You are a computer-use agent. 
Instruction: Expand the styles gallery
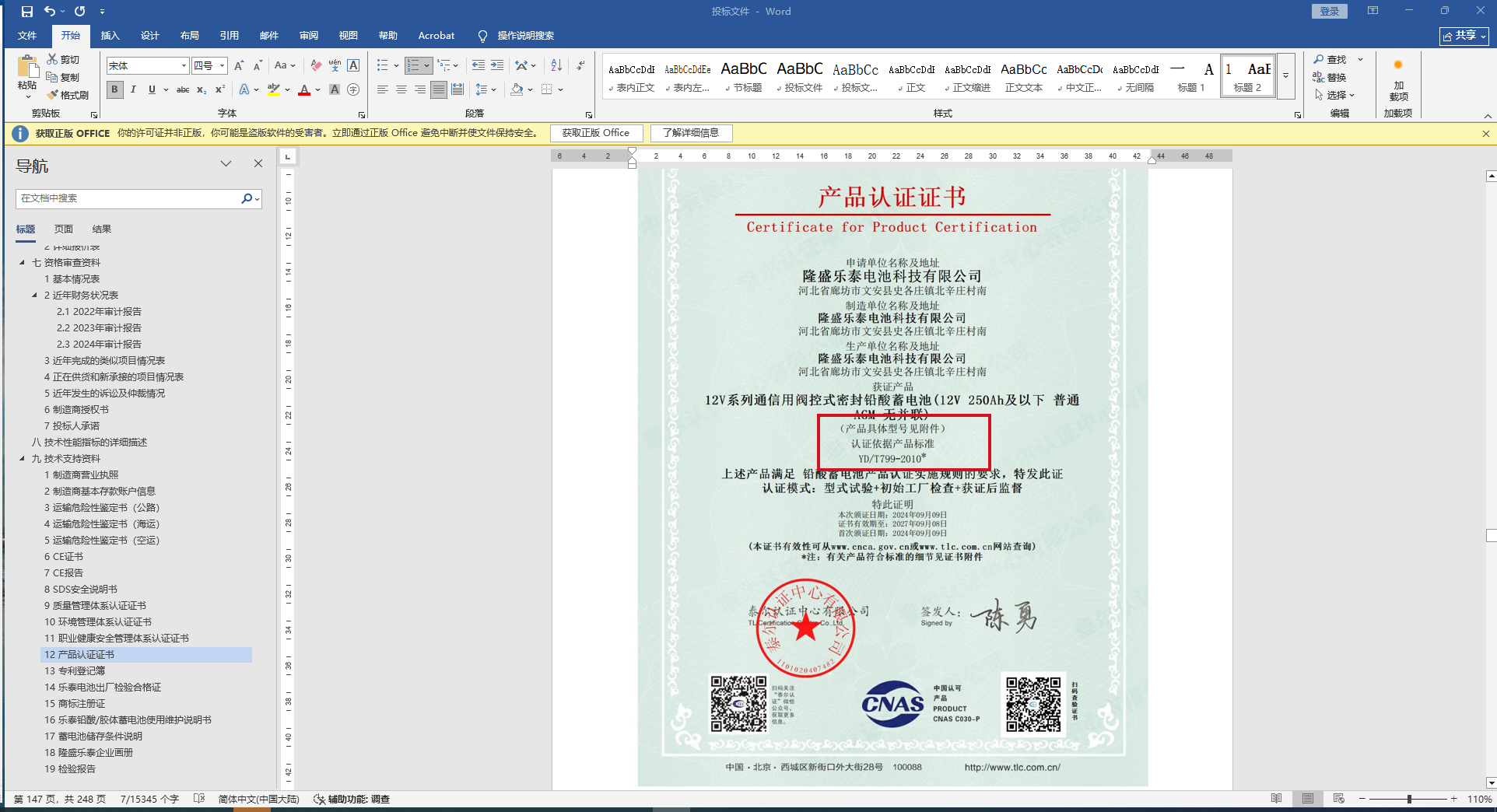coord(1285,75)
